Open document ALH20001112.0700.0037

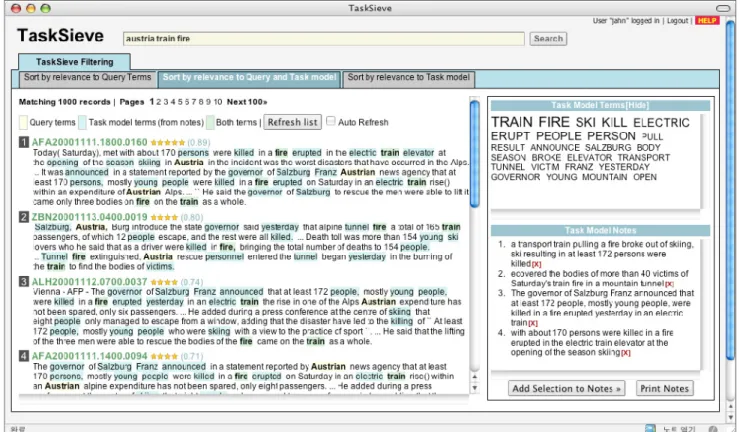coord(90,282)
